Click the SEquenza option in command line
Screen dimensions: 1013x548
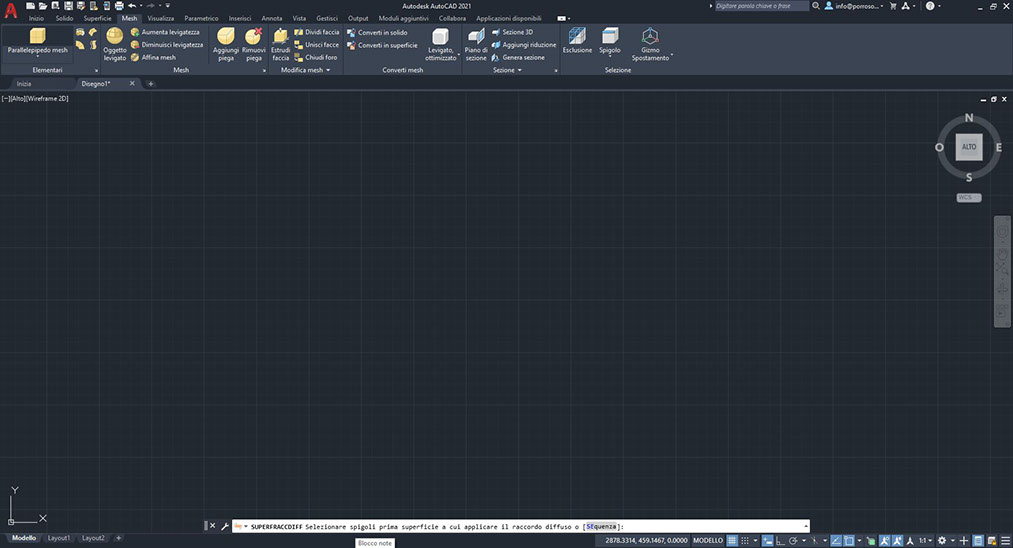click(x=601, y=527)
